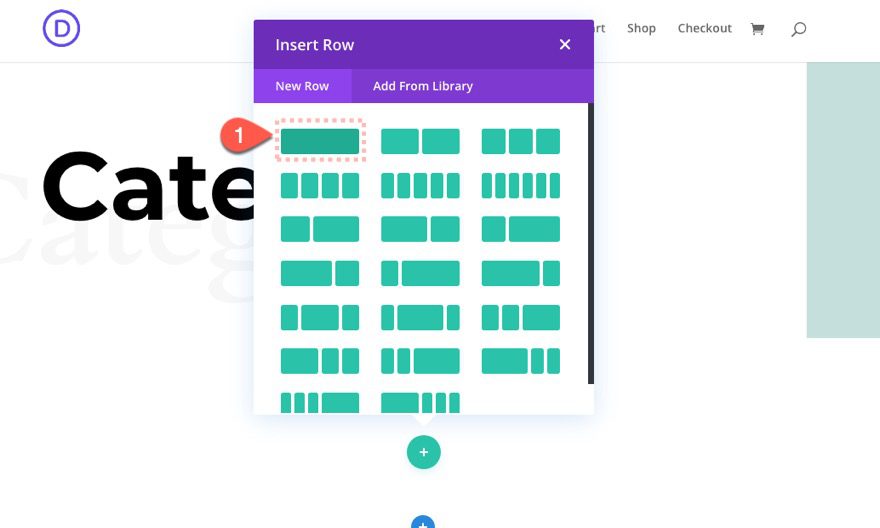This screenshot has width=880, height=528.
Task: Select the two narrow then wide layout
Action: tap(520, 318)
